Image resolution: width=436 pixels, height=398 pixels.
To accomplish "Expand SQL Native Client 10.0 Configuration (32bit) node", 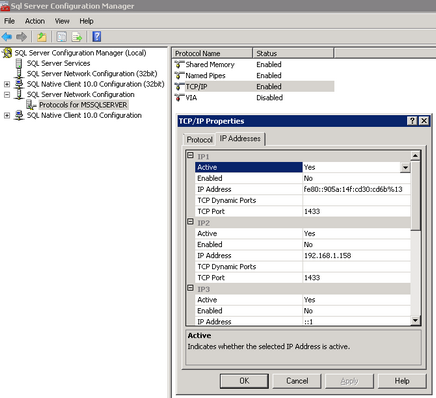I will pyautogui.click(x=7, y=84).
